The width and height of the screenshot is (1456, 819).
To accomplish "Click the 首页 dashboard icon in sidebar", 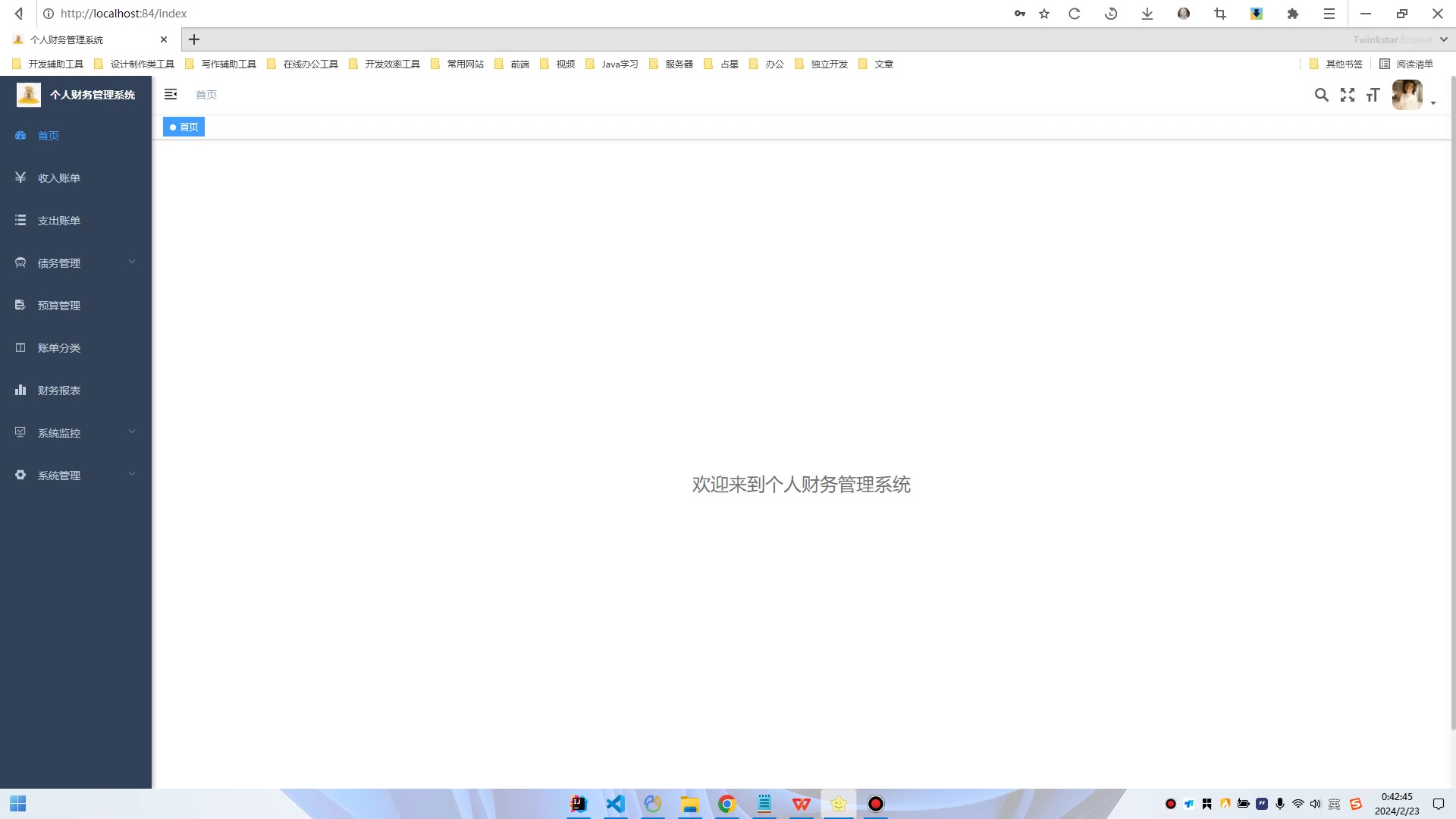I will (x=20, y=135).
